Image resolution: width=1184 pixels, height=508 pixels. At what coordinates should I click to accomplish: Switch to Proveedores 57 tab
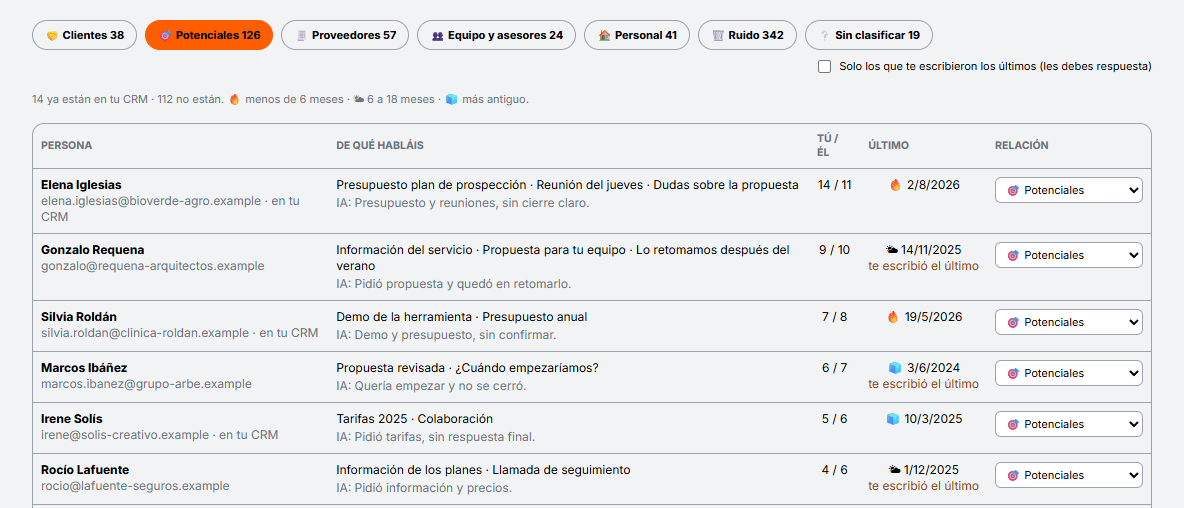pyautogui.click(x=345, y=35)
